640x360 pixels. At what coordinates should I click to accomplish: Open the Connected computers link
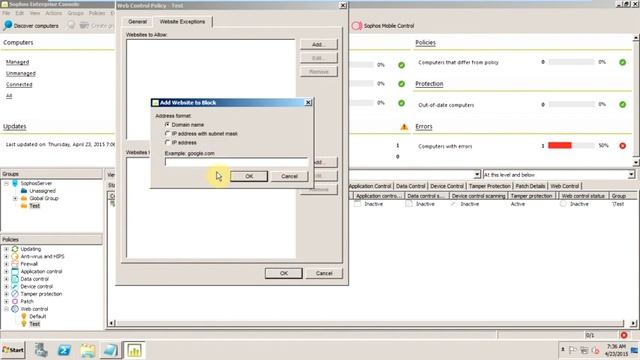point(19,84)
